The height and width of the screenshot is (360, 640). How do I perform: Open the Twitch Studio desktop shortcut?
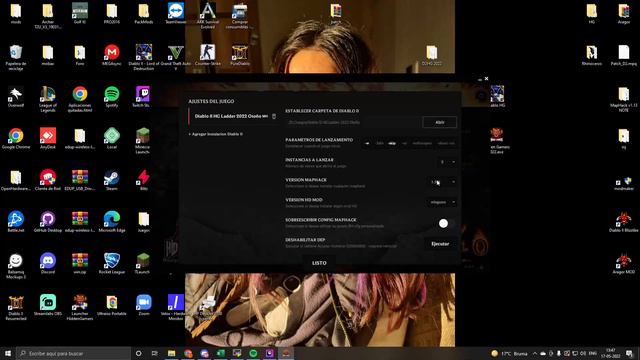142,97
